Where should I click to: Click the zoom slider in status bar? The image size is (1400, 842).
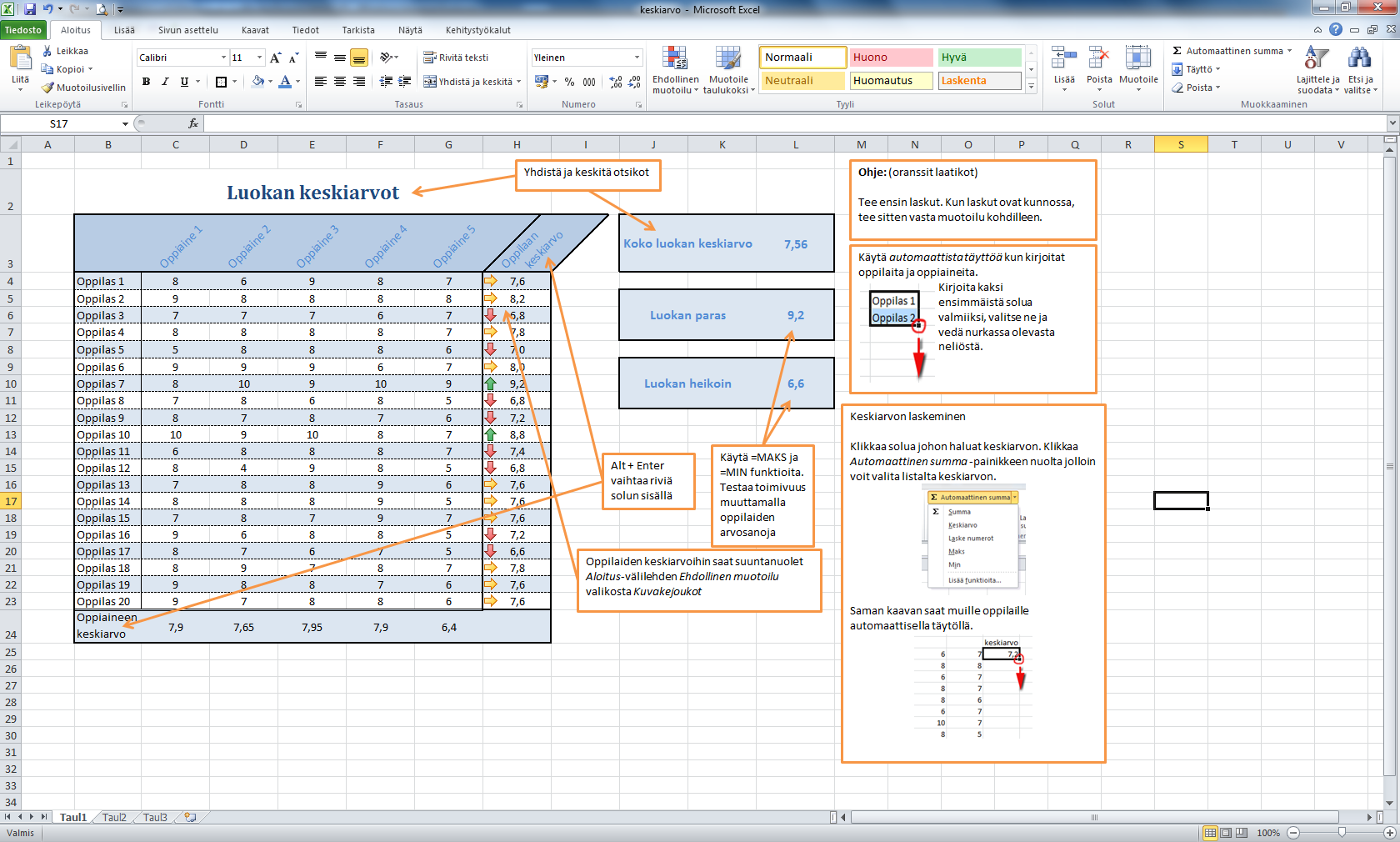click(x=1342, y=832)
